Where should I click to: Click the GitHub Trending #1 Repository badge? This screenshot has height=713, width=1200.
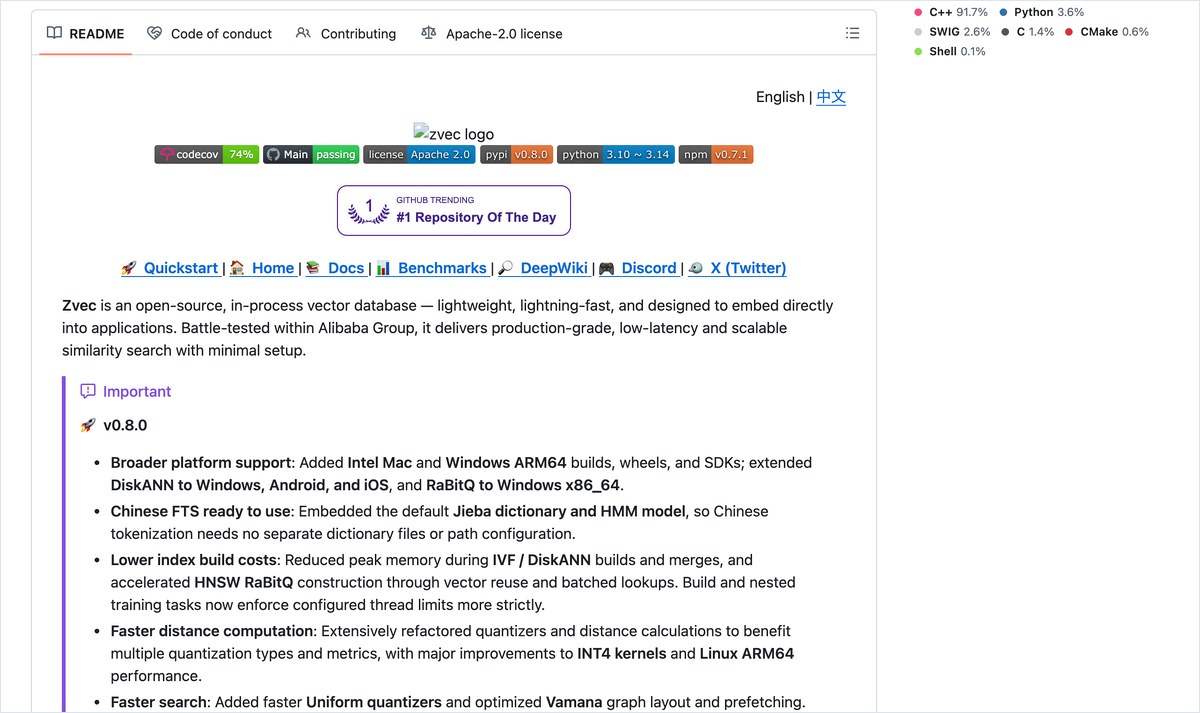(454, 210)
